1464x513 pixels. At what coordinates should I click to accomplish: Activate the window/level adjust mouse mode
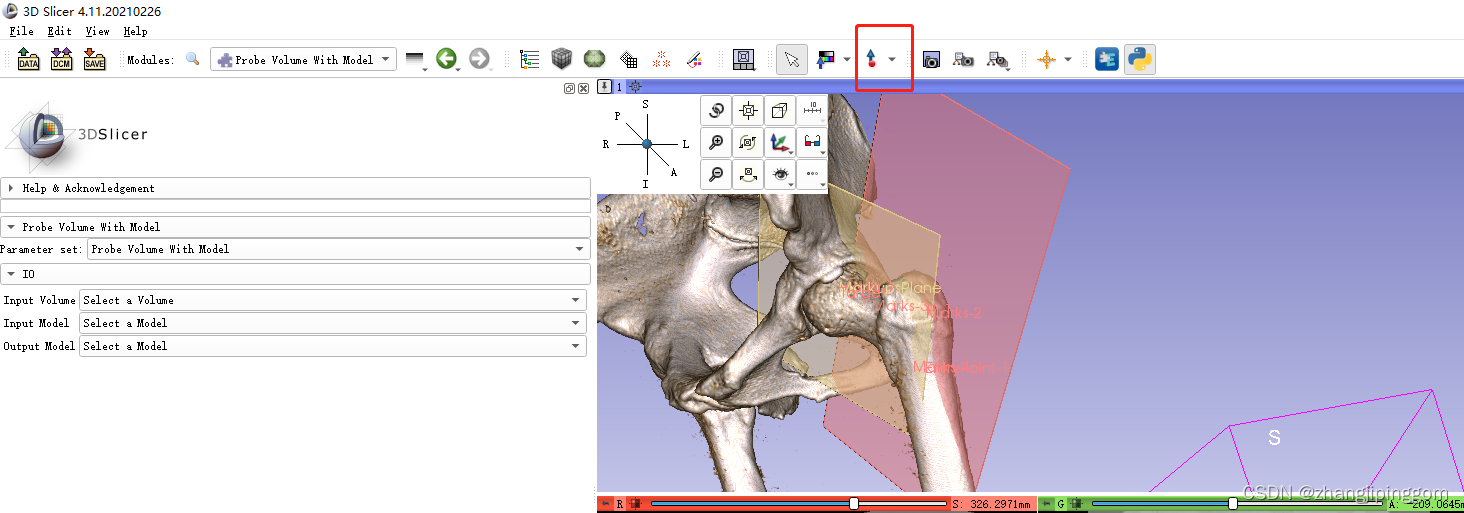click(826, 60)
